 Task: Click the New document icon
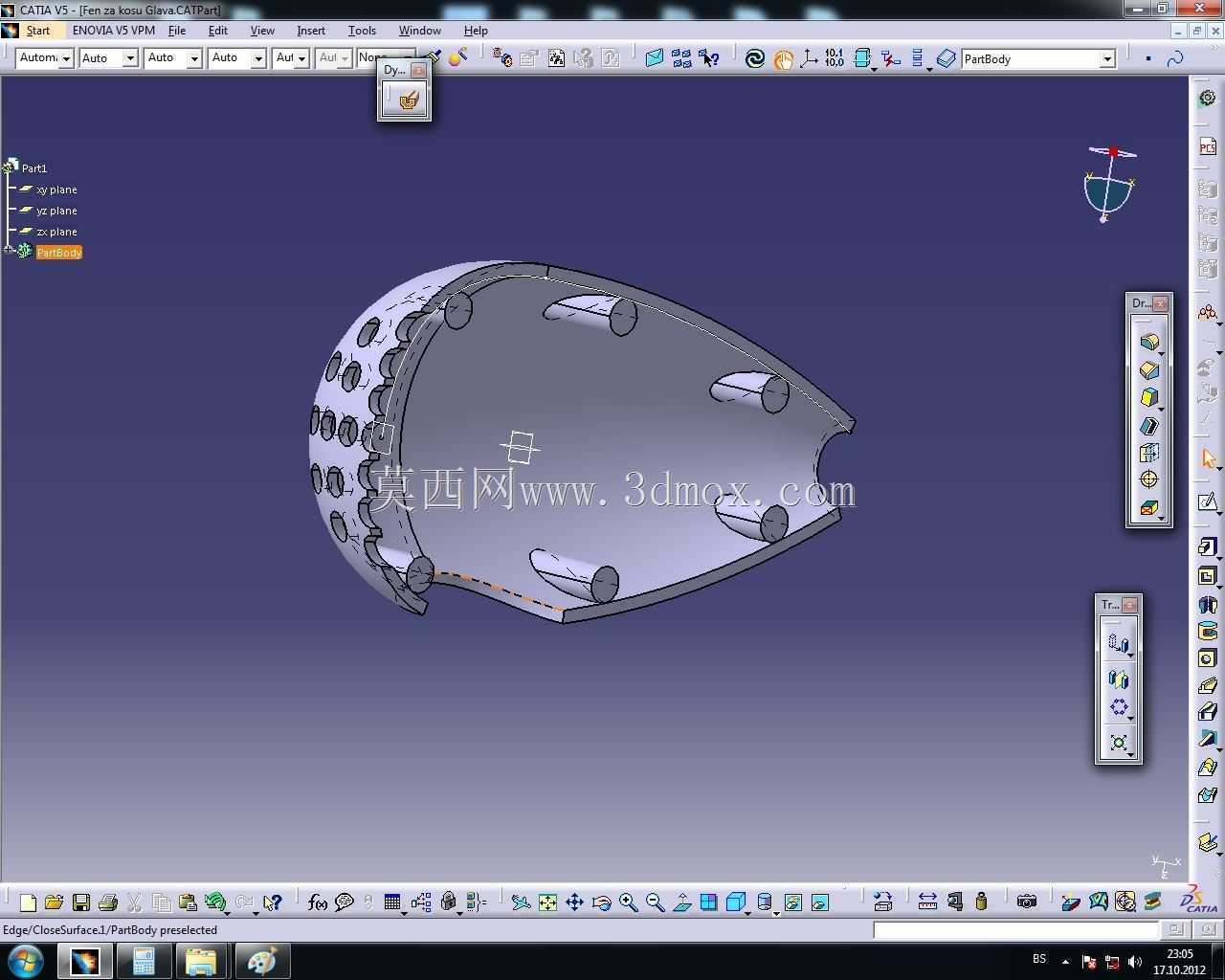tap(28, 902)
